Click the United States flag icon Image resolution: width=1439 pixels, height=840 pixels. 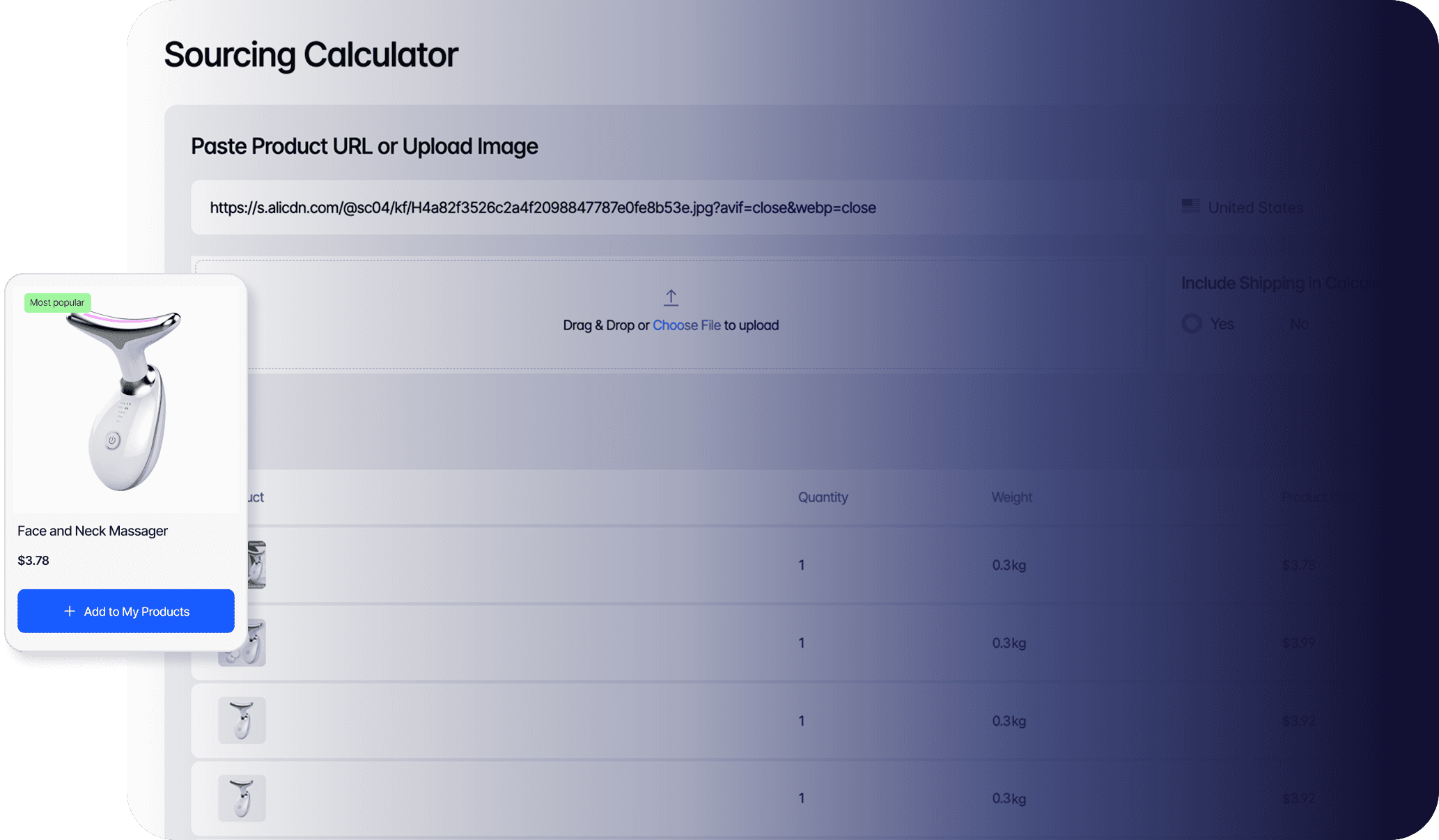tap(1190, 206)
